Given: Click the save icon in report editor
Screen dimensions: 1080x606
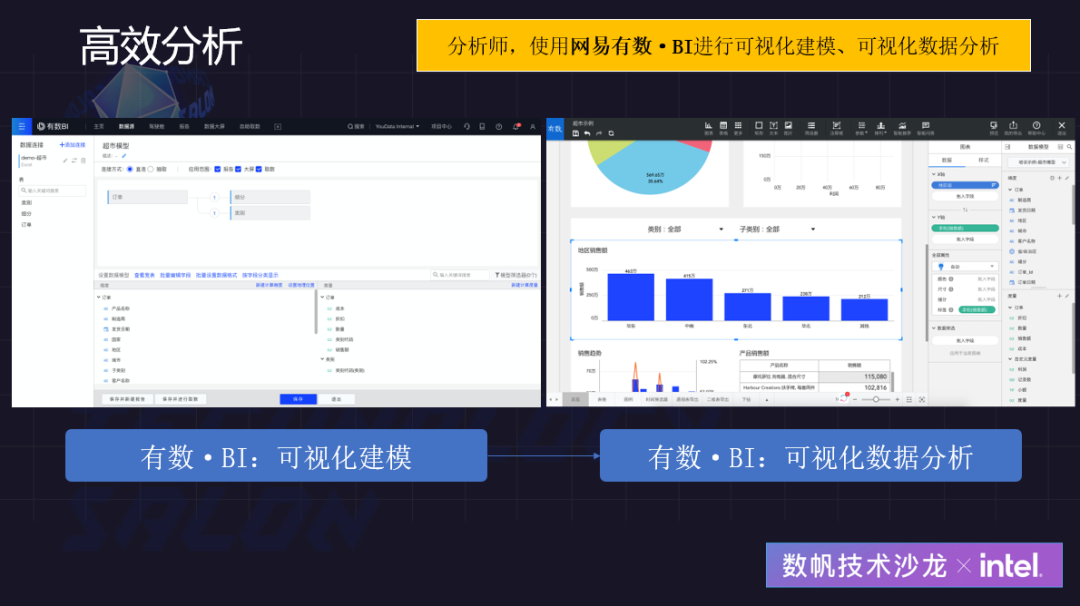Looking at the screenshot, I should tap(575, 134).
